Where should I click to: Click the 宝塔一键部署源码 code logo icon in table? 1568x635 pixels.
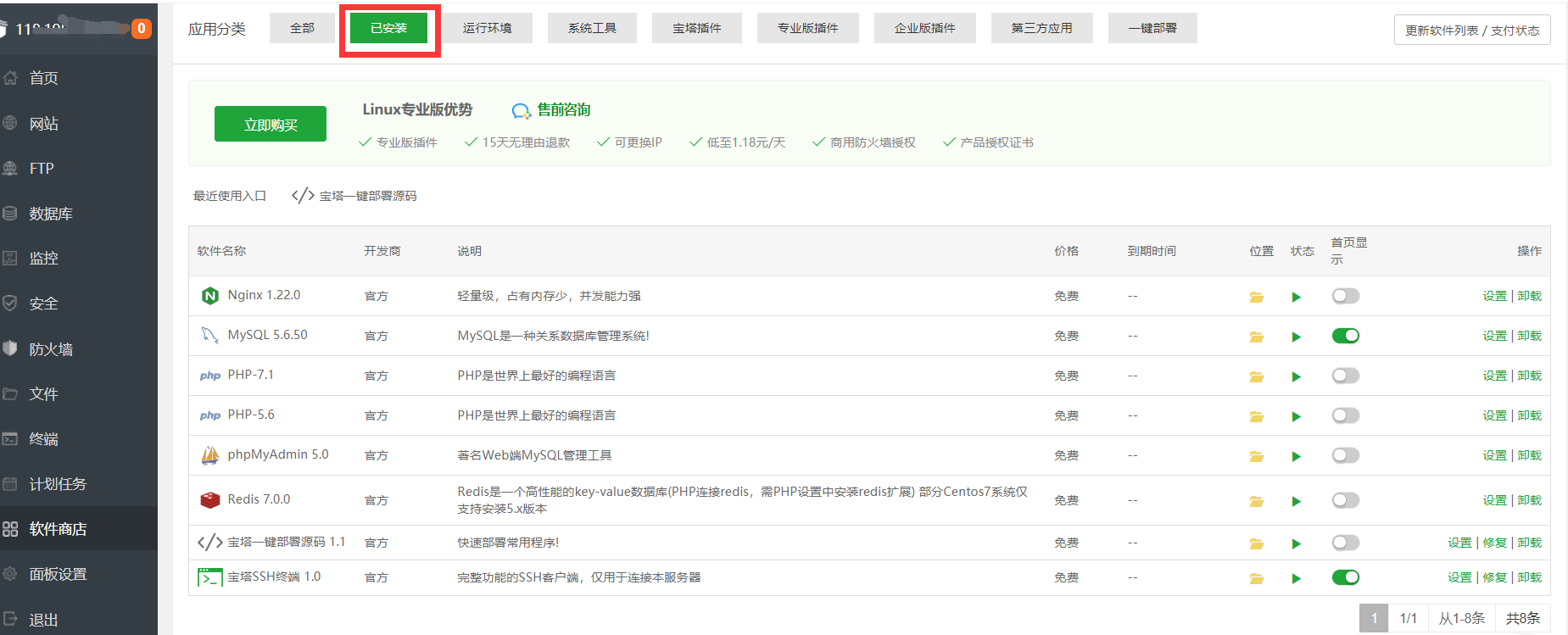tap(209, 542)
